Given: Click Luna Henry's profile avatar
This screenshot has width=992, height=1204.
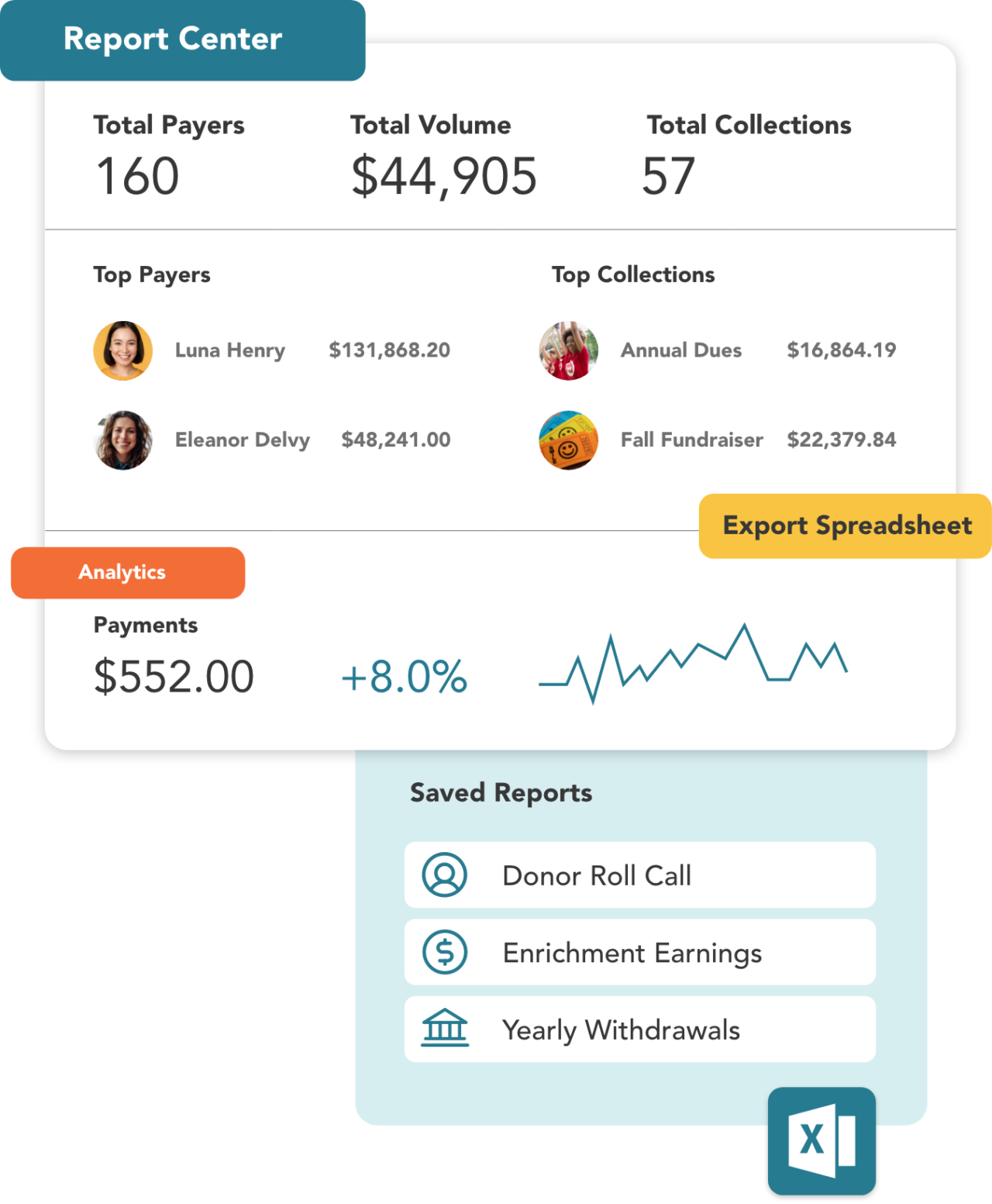Looking at the screenshot, I should coord(122,350).
